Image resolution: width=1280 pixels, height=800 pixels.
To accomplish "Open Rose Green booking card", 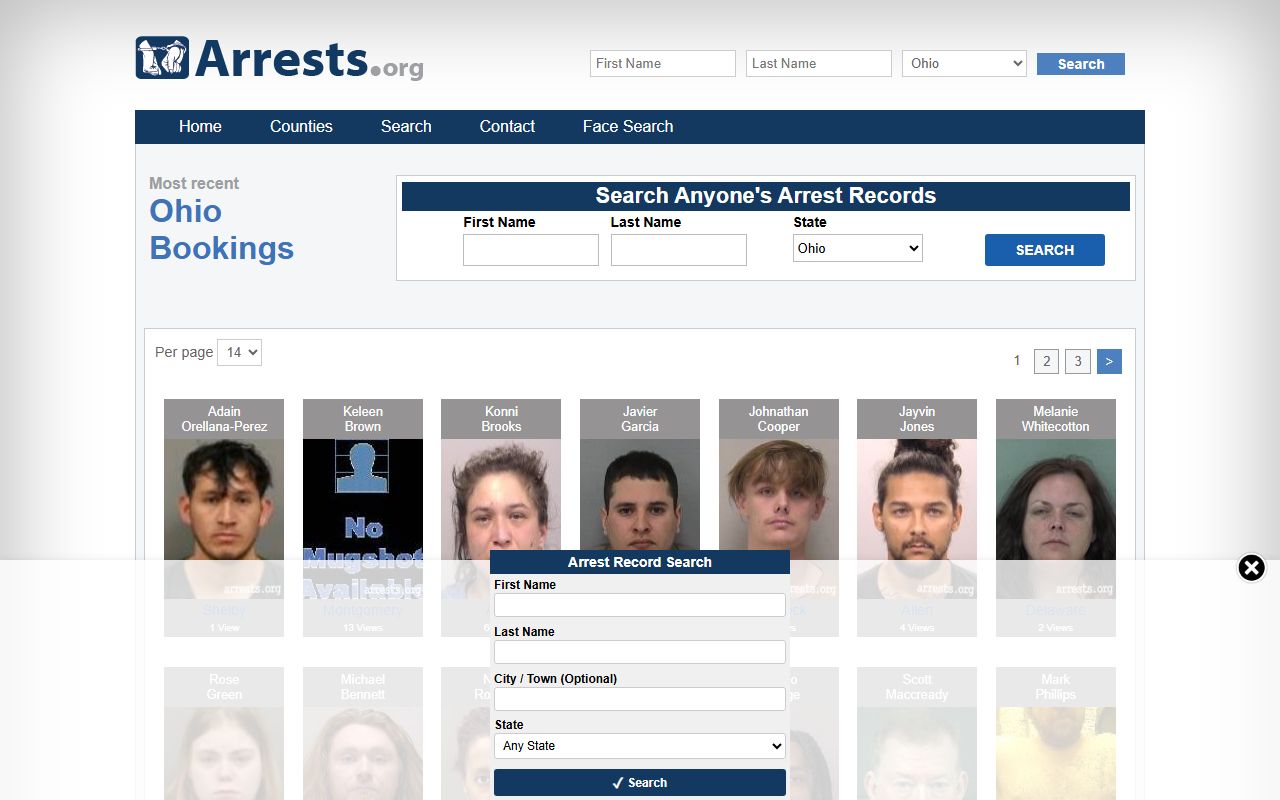I will click(224, 733).
